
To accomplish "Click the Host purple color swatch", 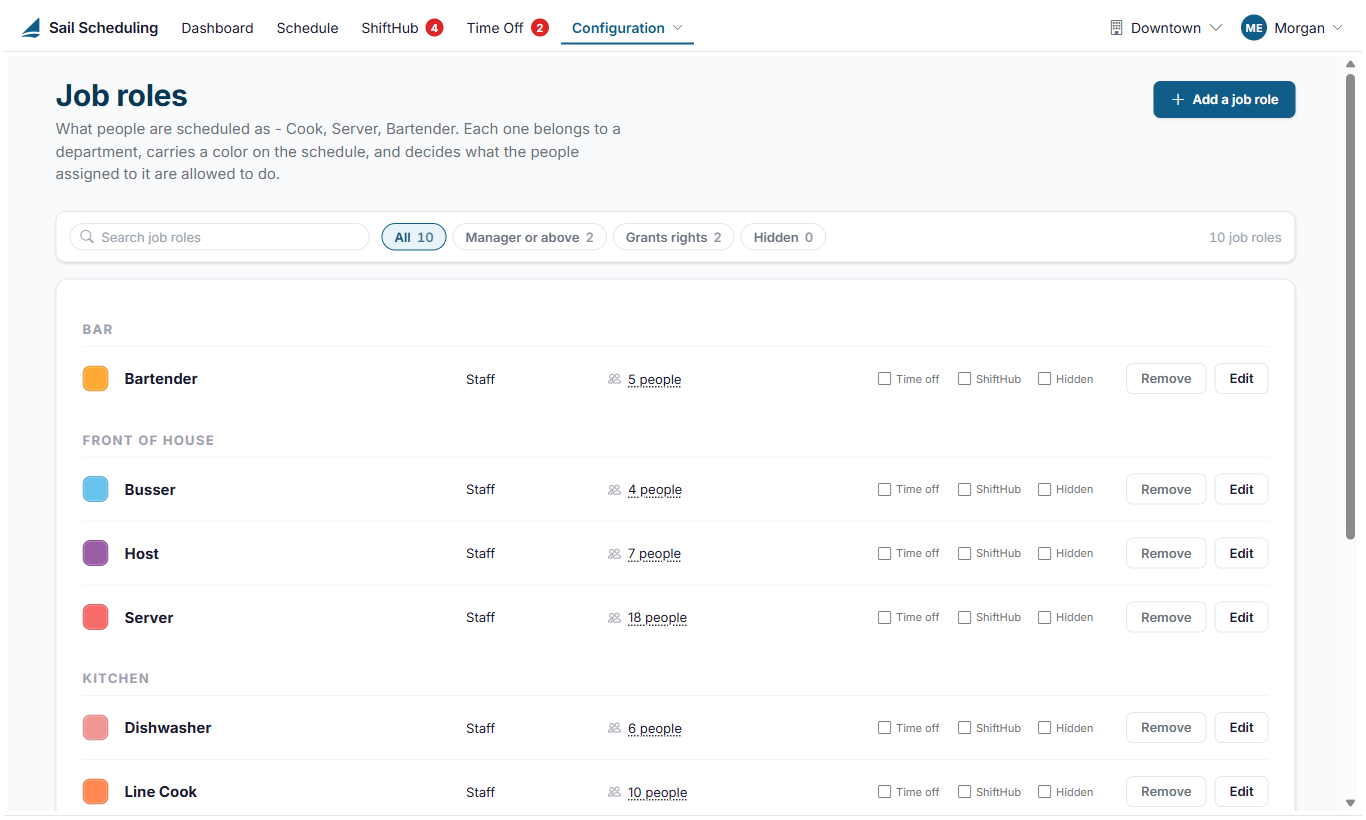I will pos(95,554).
